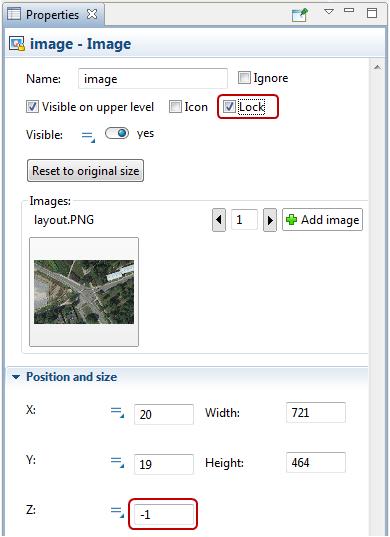Tick the Icon checkbox

point(175,107)
